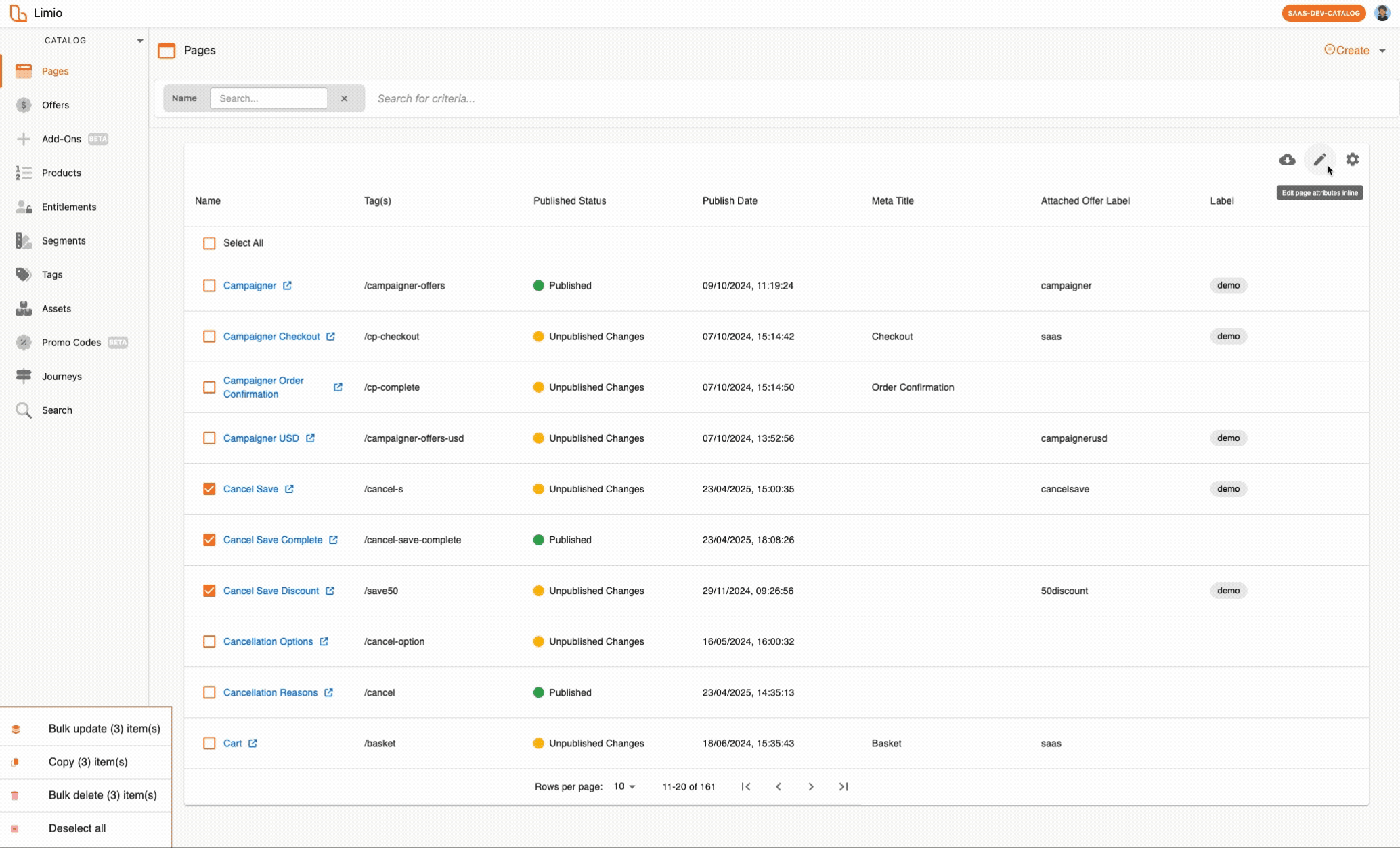The width and height of the screenshot is (1400, 848).
Task: Click the cloud download icon
Action: coord(1287,160)
